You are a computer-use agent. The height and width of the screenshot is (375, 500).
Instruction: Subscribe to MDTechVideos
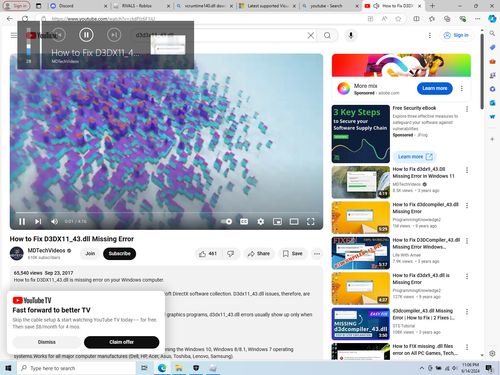click(x=119, y=254)
